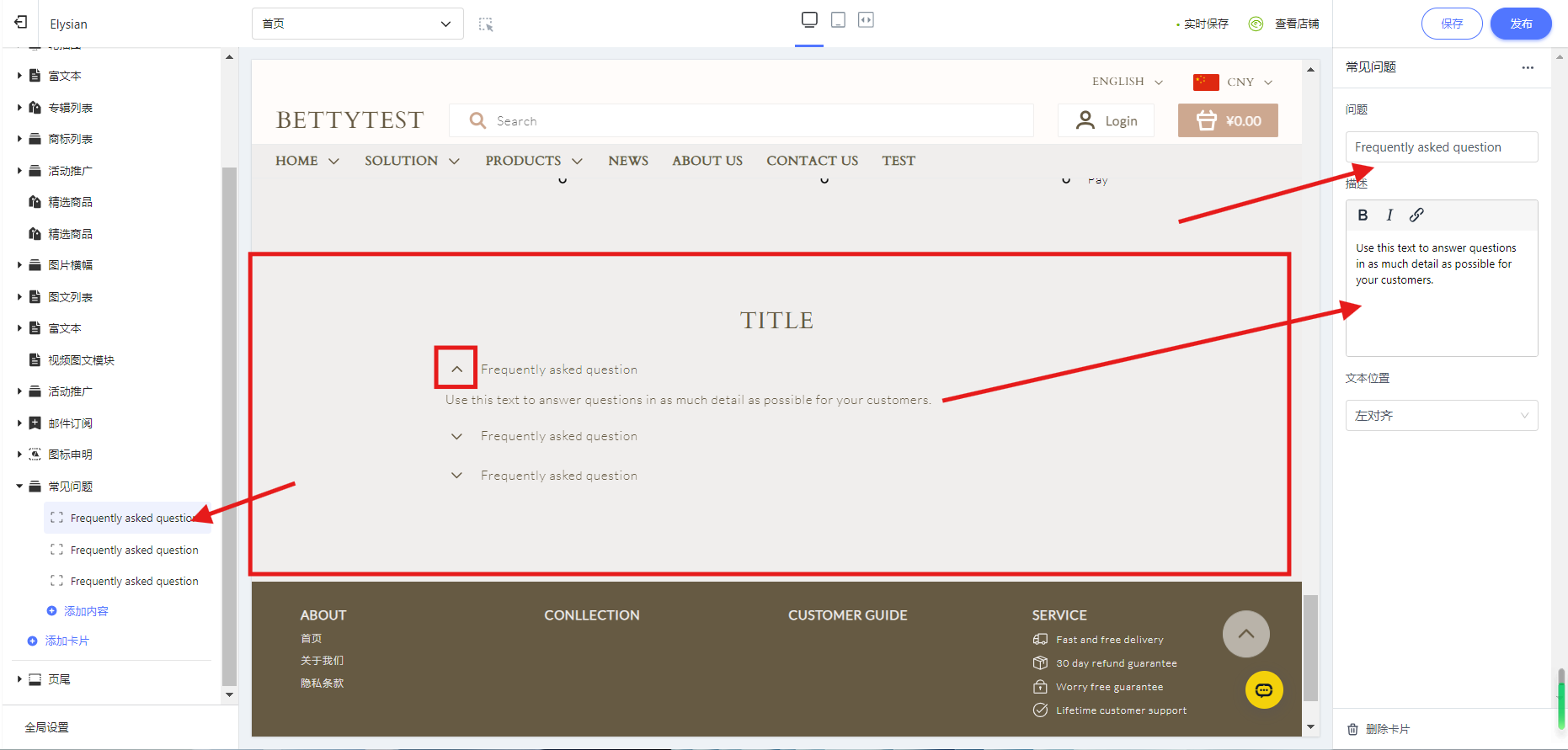This screenshot has height=750, width=1568.
Task: Switch to desktop preview mode
Action: tap(809, 20)
